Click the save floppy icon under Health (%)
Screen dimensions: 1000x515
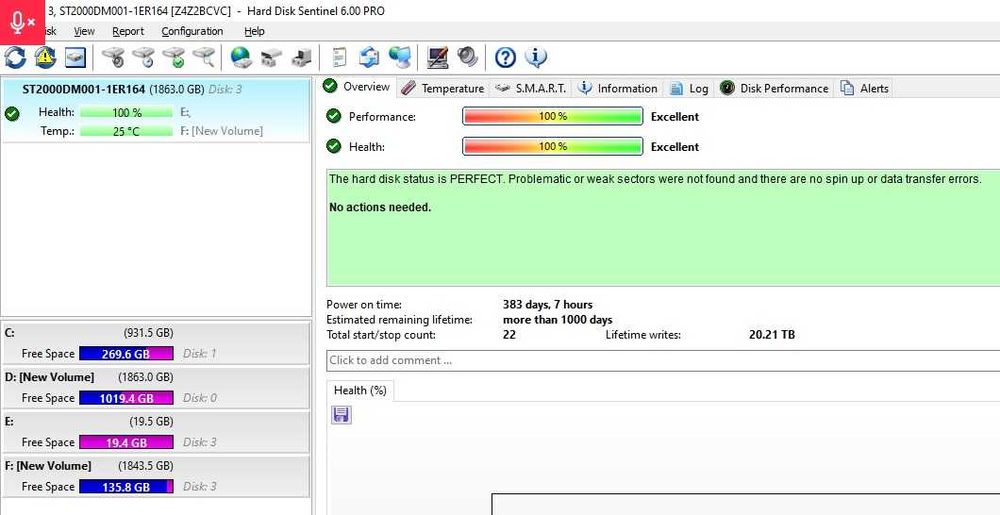click(x=341, y=415)
